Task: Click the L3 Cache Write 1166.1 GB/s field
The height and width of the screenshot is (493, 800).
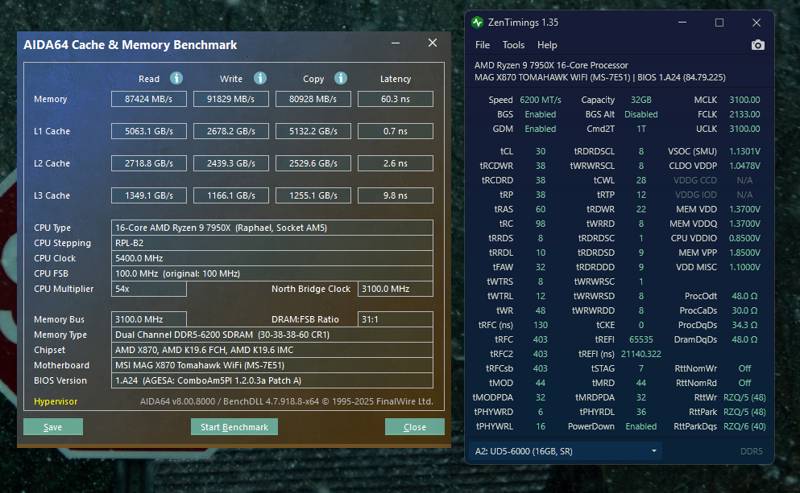Action: [231, 195]
